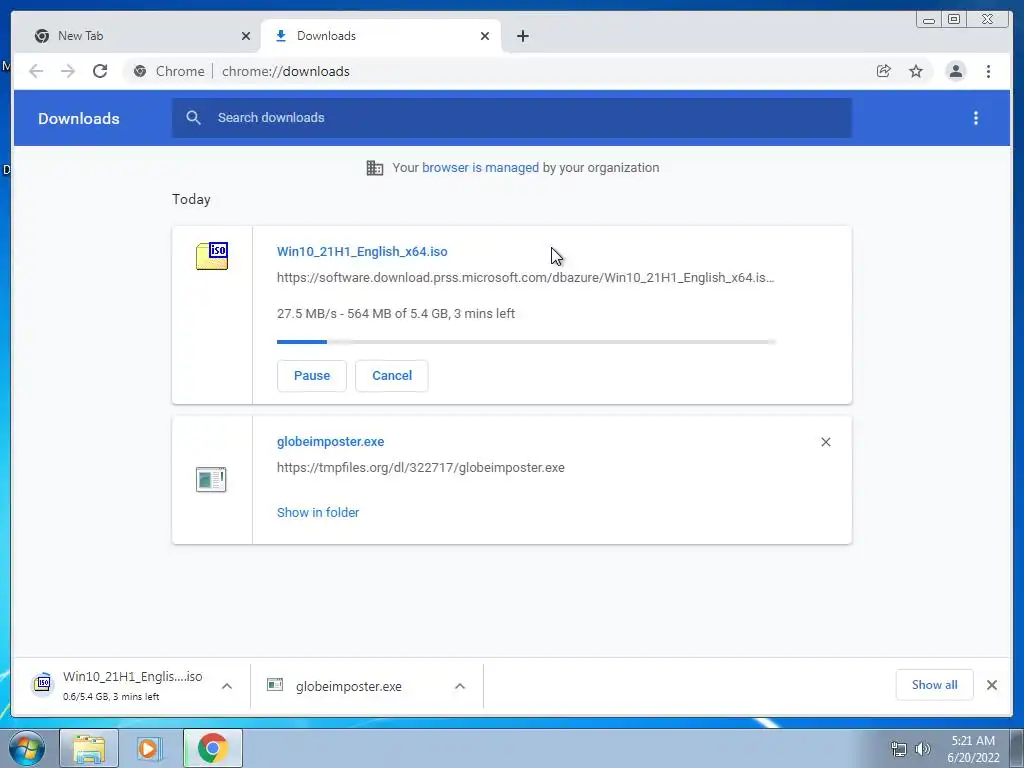Open Windows Explorer from taskbar
Viewport: 1024px width, 768px height.
point(89,748)
